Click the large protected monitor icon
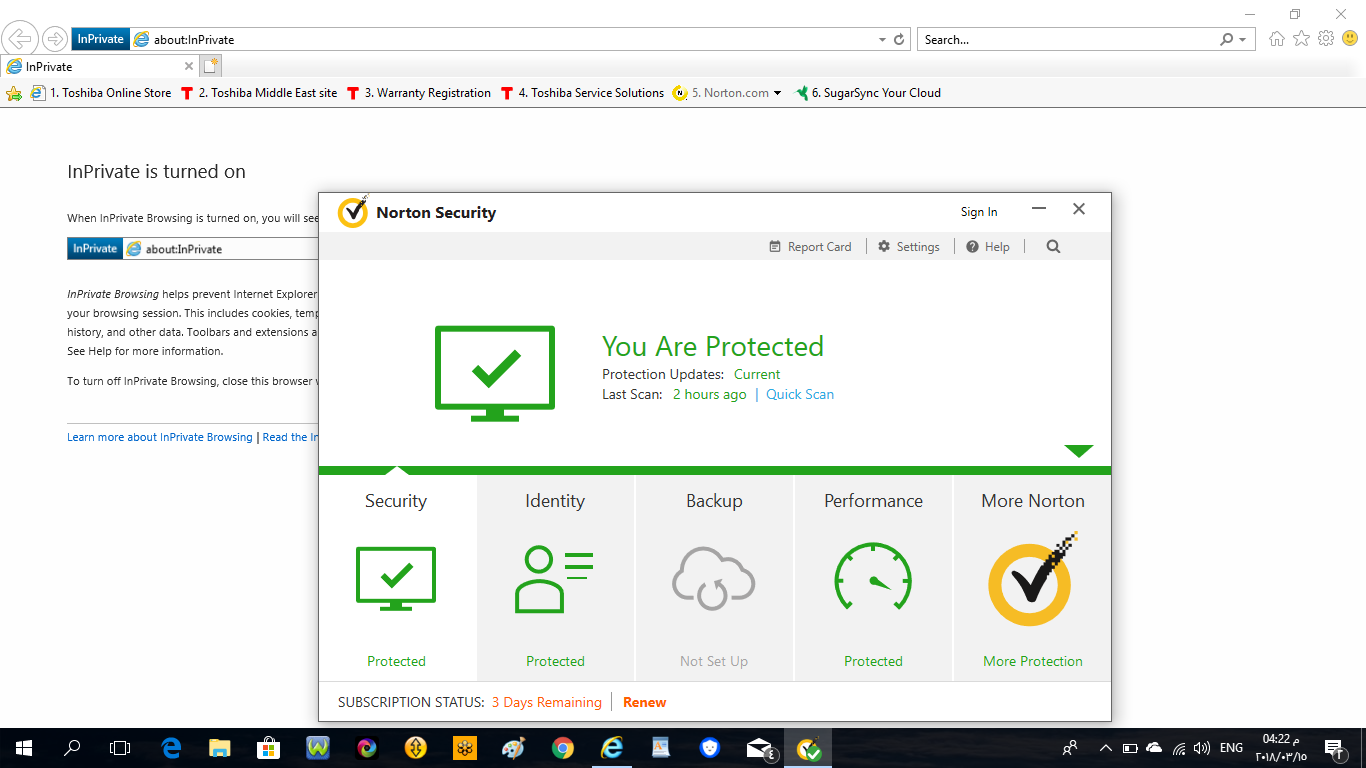Viewport: 1366px width, 768px height. (x=495, y=372)
